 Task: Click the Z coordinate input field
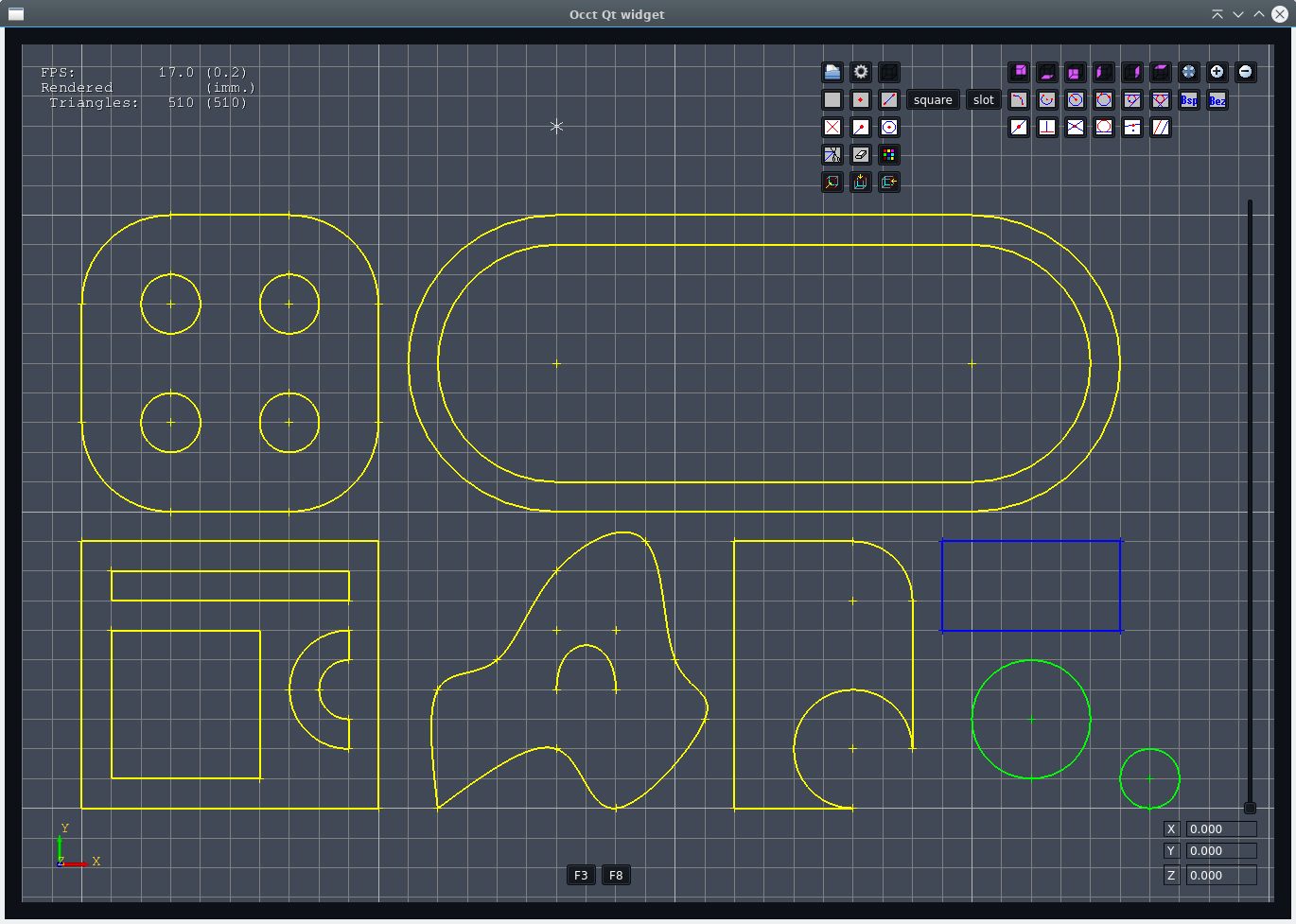coord(1221,875)
